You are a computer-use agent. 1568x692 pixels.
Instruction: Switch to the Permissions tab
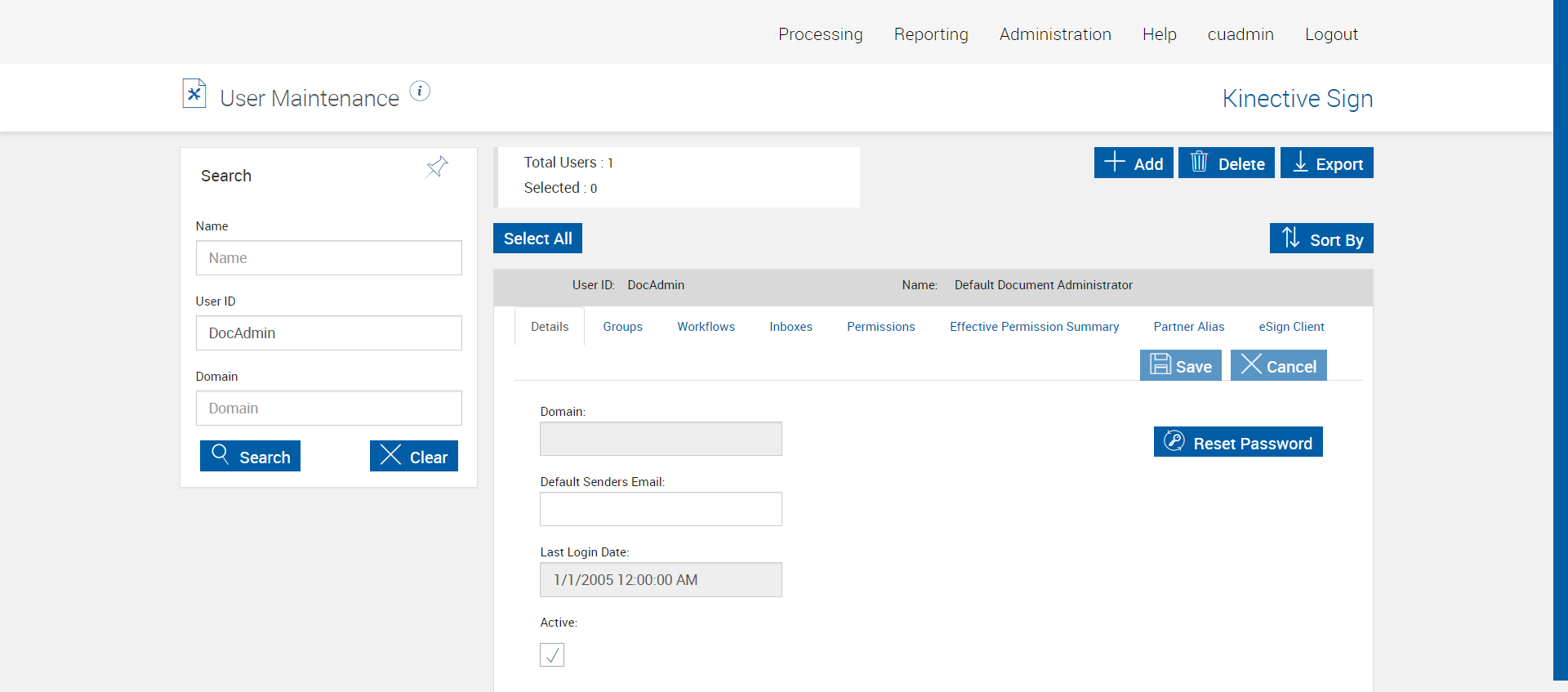[880, 327]
